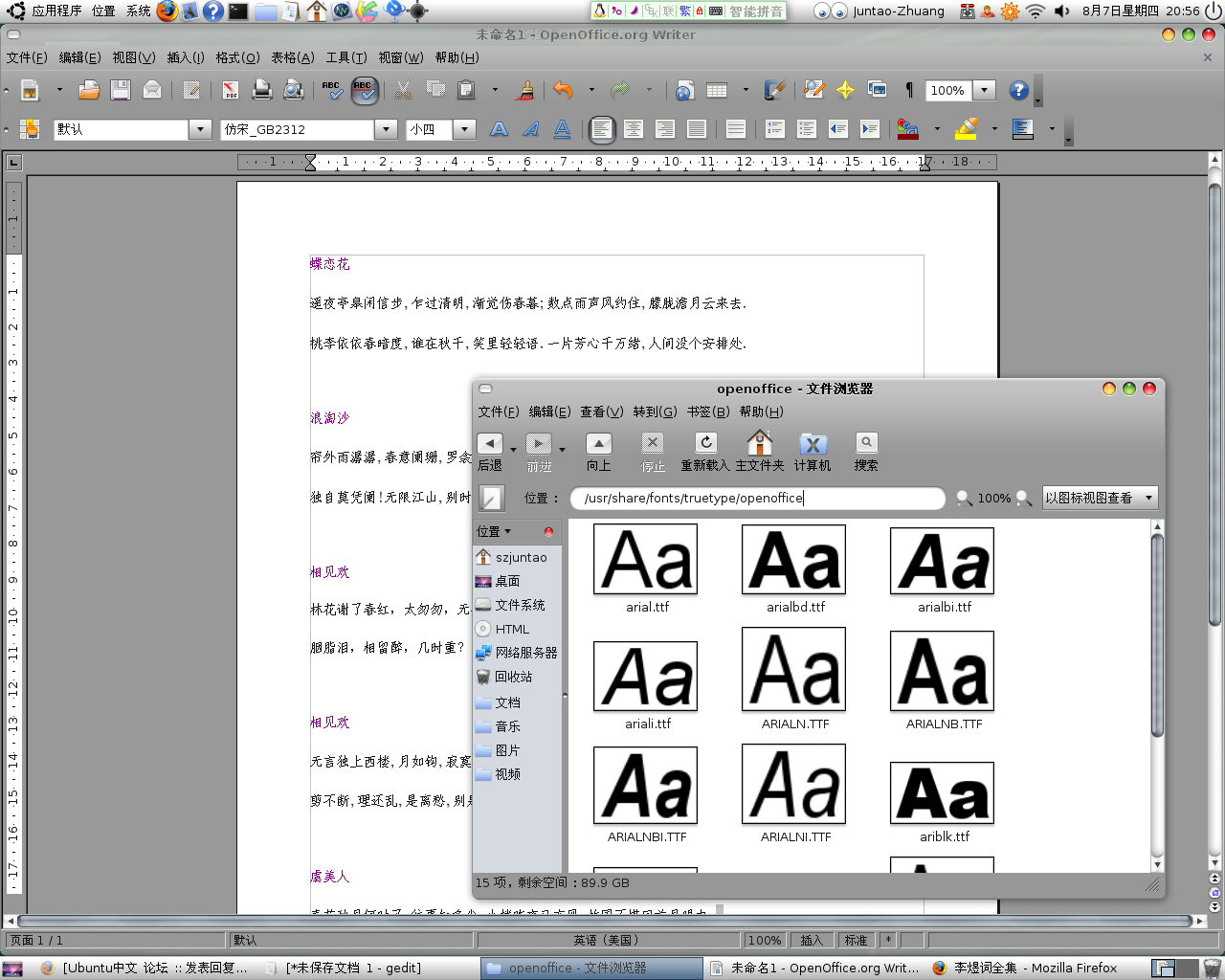Click the 后退 back button in file browser
Viewport: 1225px width, 980px height.
(490, 453)
